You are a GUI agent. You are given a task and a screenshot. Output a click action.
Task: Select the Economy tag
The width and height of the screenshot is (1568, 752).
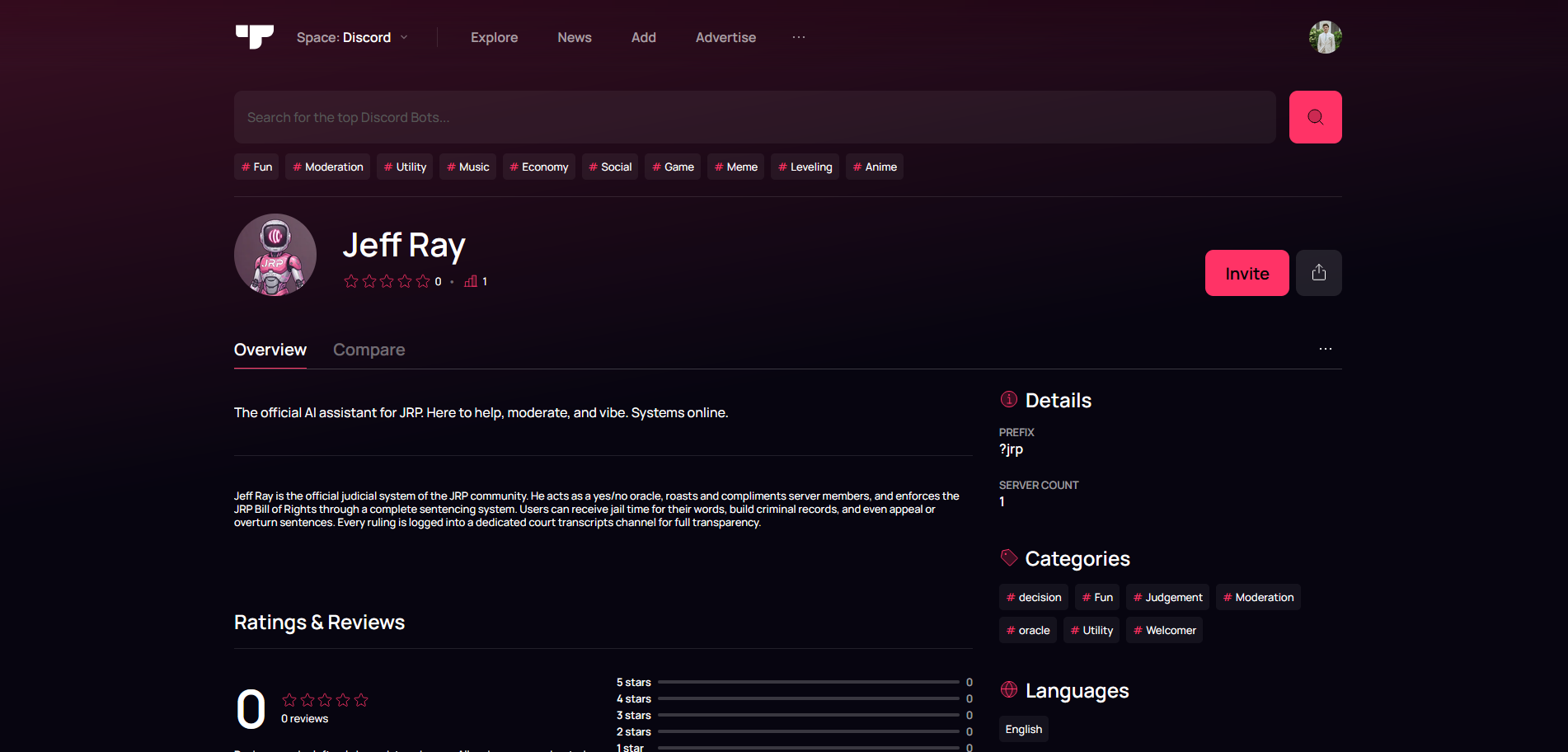click(539, 167)
